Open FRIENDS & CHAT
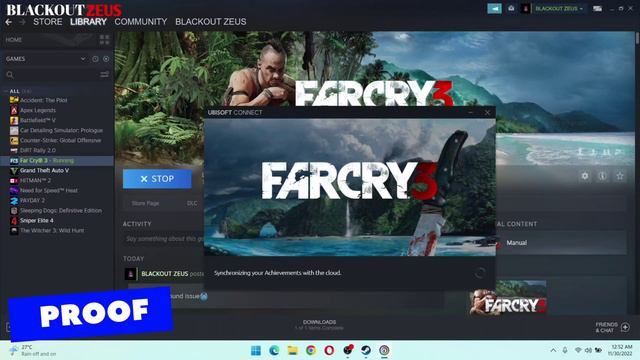The height and width of the screenshot is (360, 640). (607, 327)
